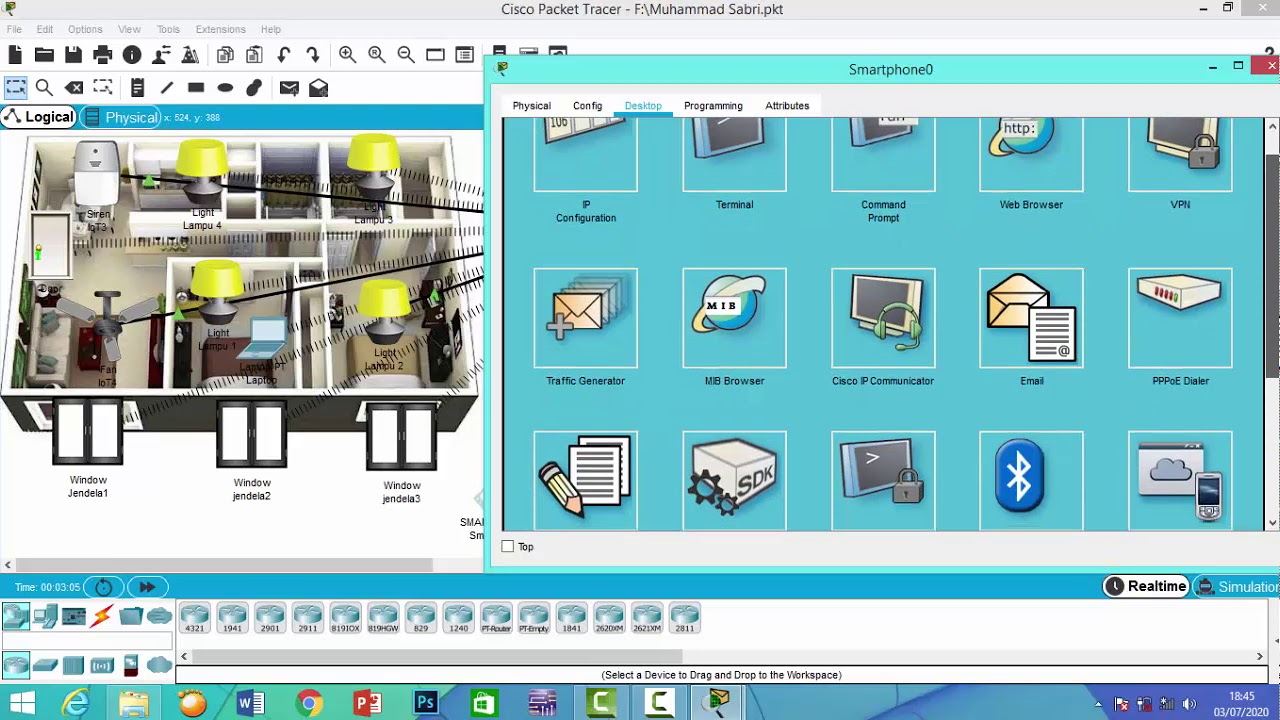Viewport: 1280px width, 720px height.
Task: Click the Fast Forward Time button
Action: (x=147, y=587)
